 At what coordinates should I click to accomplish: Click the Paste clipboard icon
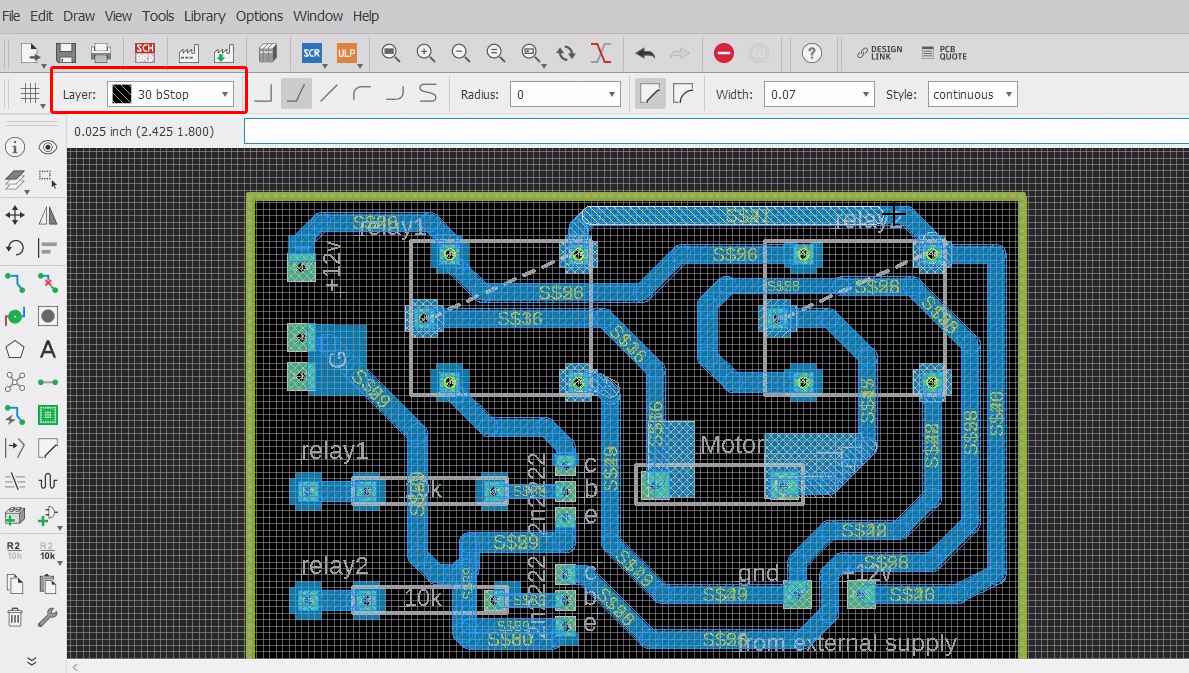(48, 584)
